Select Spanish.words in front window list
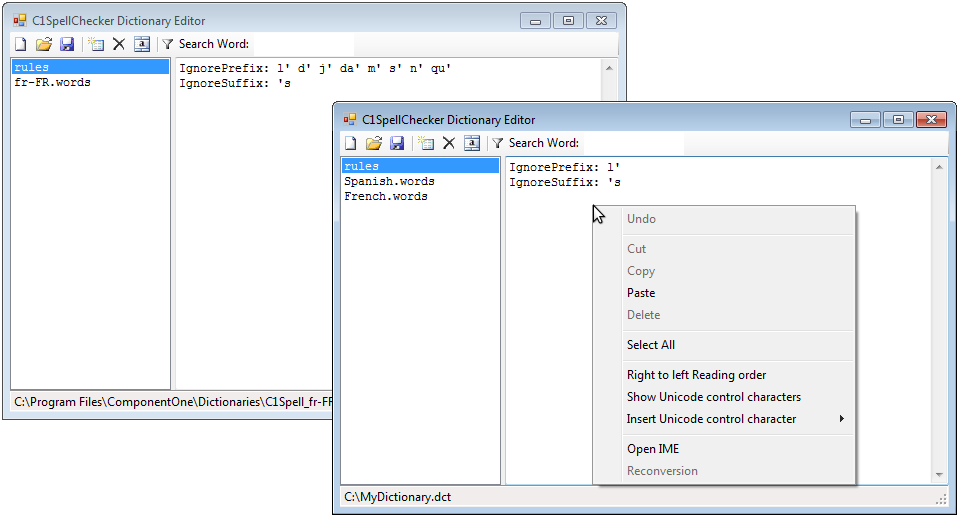The height and width of the screenshot is (519, 961). (389, 181)
